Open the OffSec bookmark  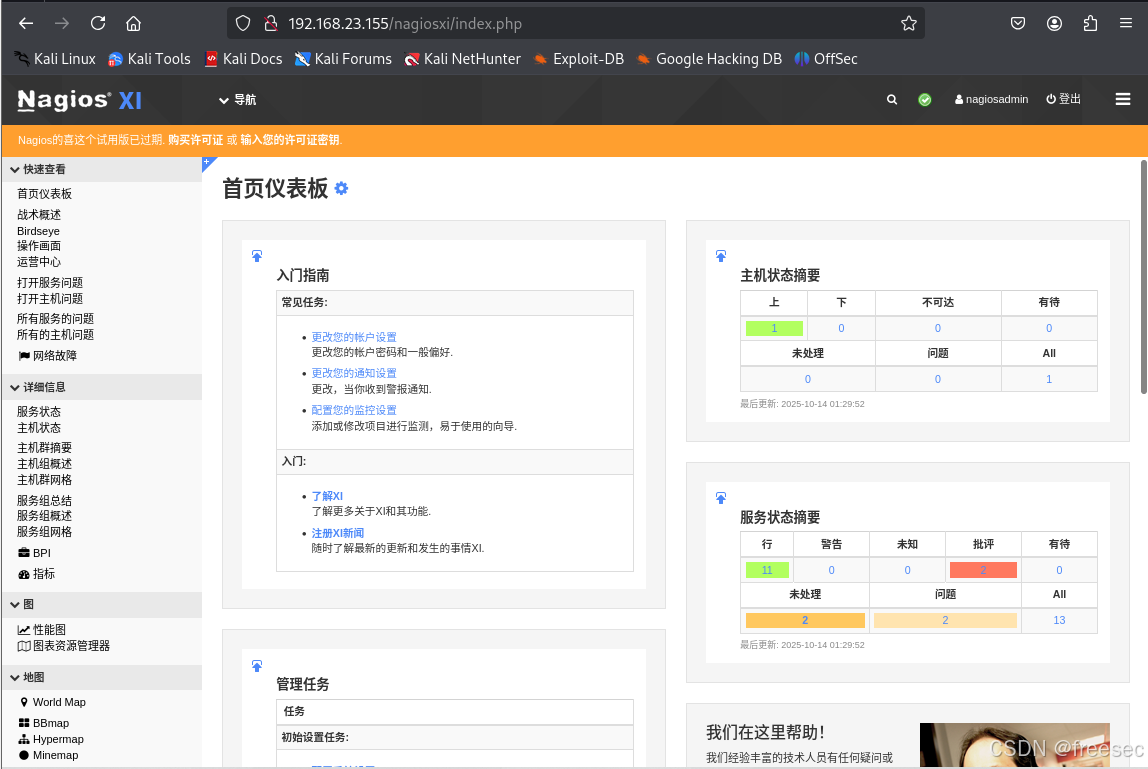pos(827,59)
